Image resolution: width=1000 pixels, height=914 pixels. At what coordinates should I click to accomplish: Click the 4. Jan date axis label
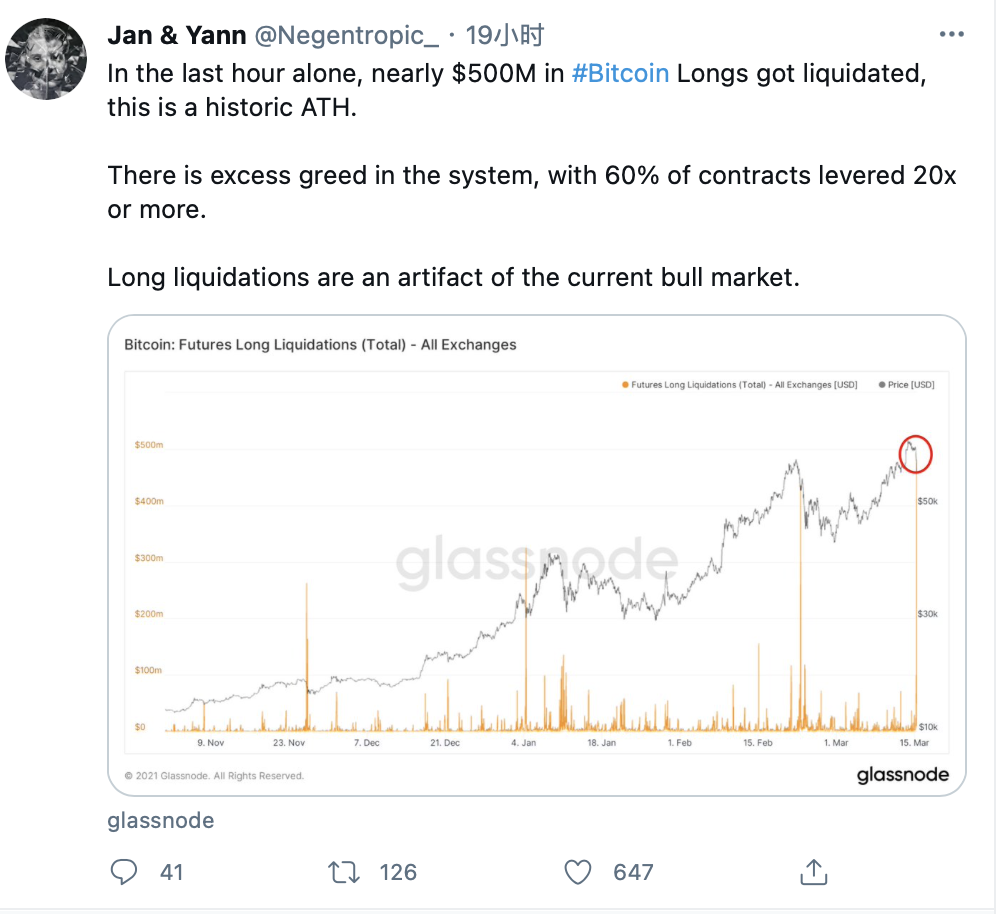(522, 743)
